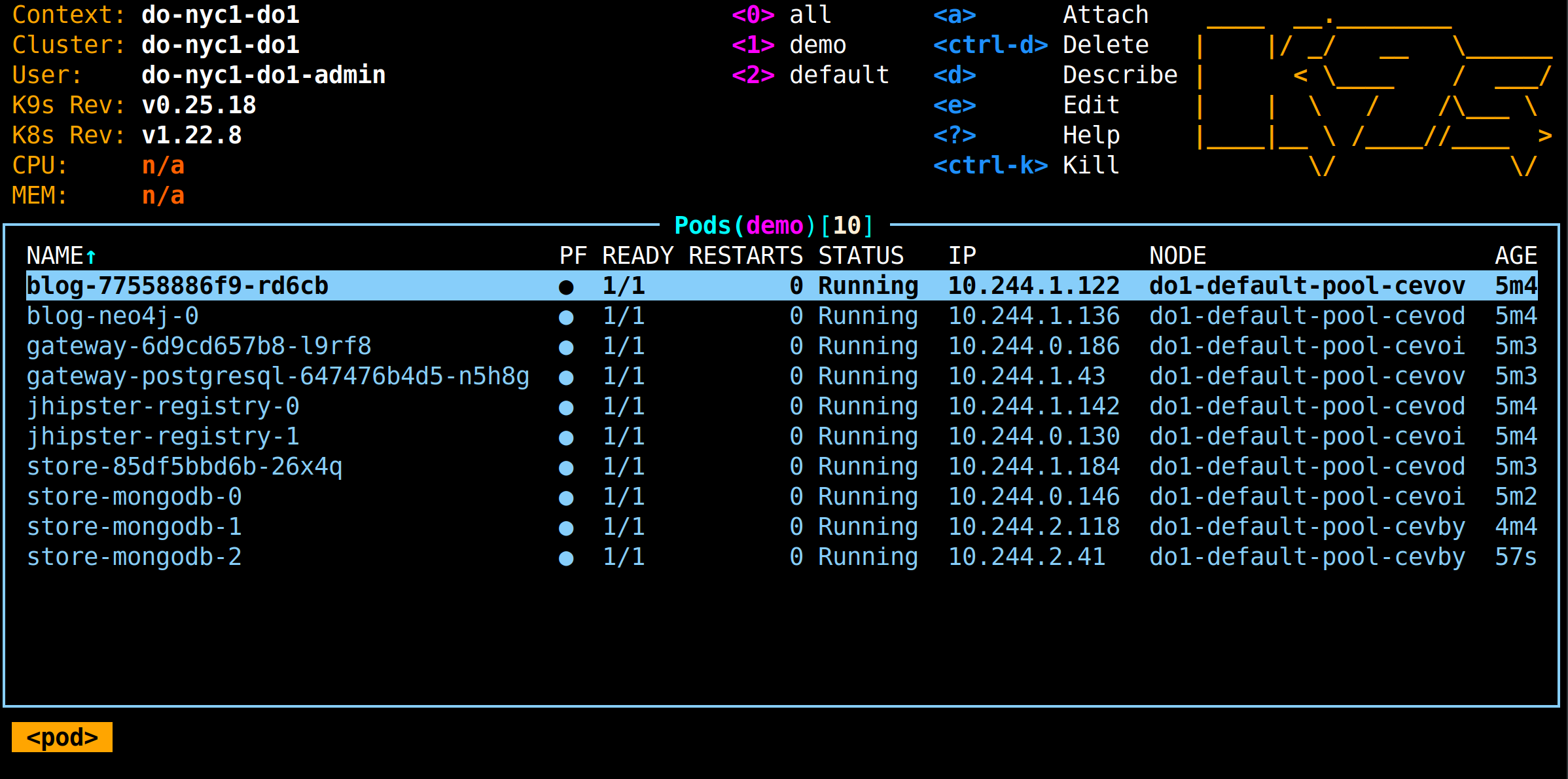The height and width of the screenshot is (779, 1568).
Task: Click the orange <pod> breadcrumb
Action: (x=62, y=737)
